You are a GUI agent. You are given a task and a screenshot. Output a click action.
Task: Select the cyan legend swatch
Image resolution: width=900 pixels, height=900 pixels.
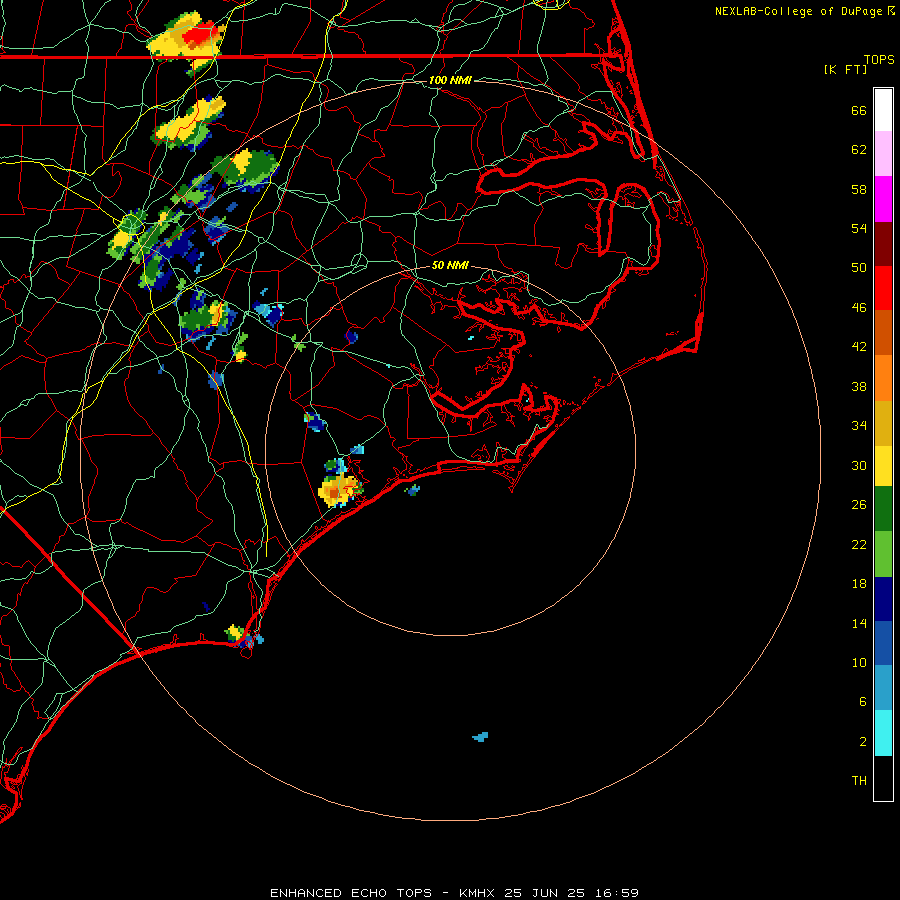[x=883, y=733]
